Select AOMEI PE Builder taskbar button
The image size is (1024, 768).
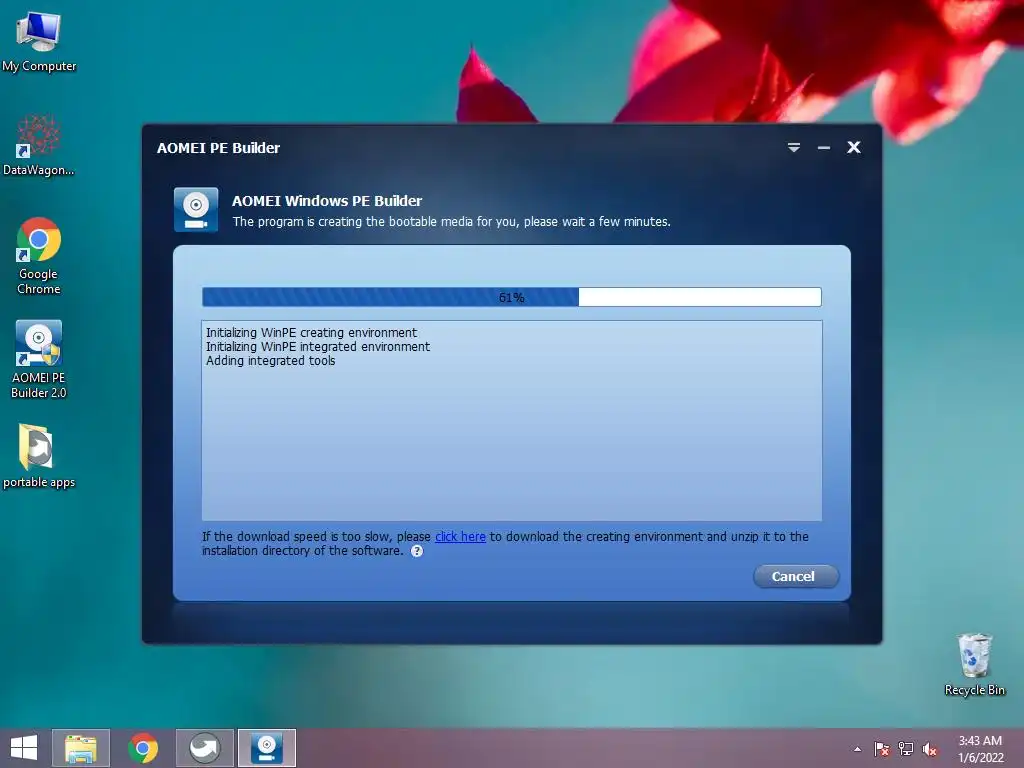click(x=266, y=748)
